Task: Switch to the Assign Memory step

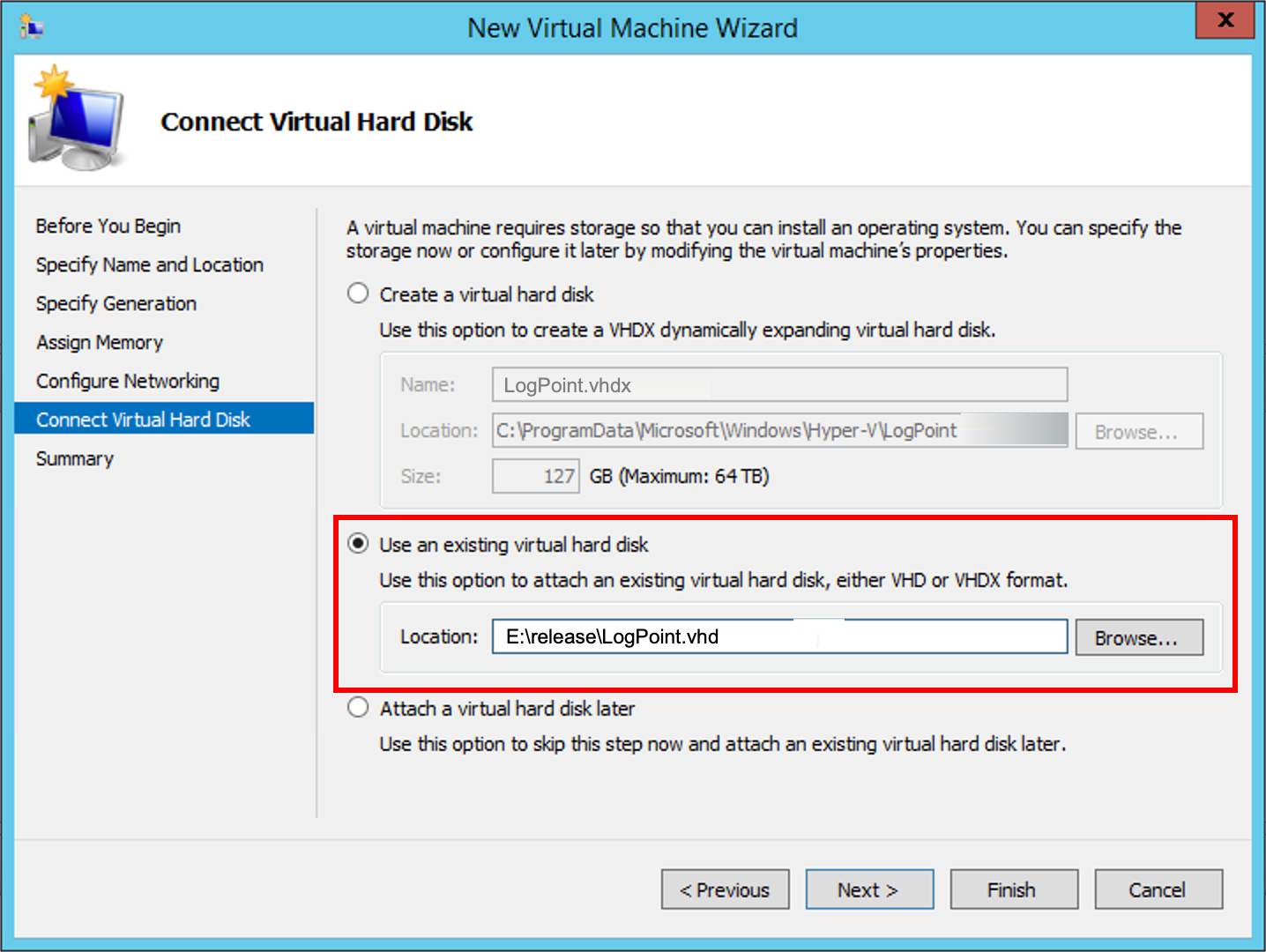Action: [99, 342]
